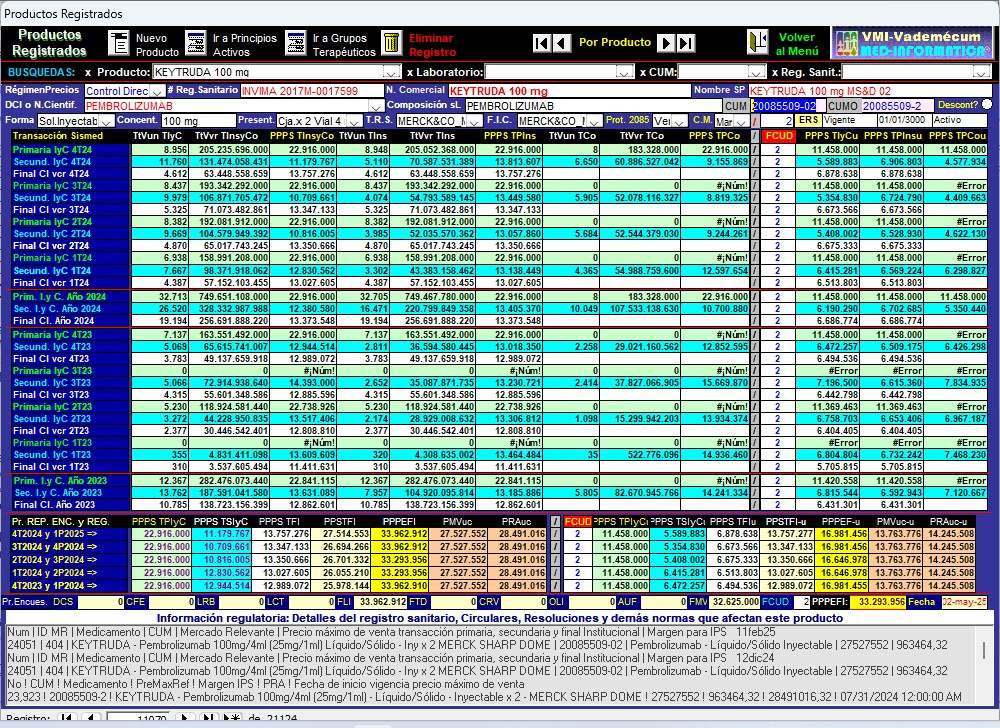The image size is (1000, 728).
Task: Expand the x Laboratorio search dropdown
Action: [625, 73]
